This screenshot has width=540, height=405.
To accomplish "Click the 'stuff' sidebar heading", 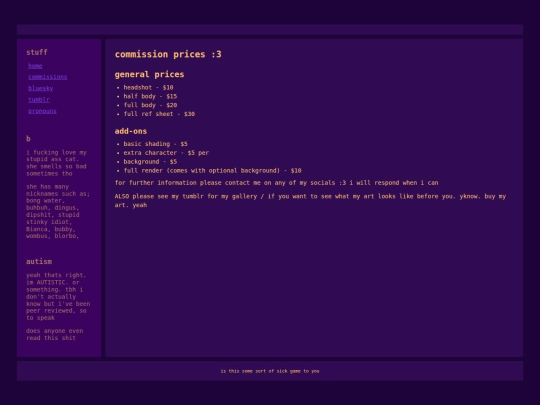I will 37,52.
